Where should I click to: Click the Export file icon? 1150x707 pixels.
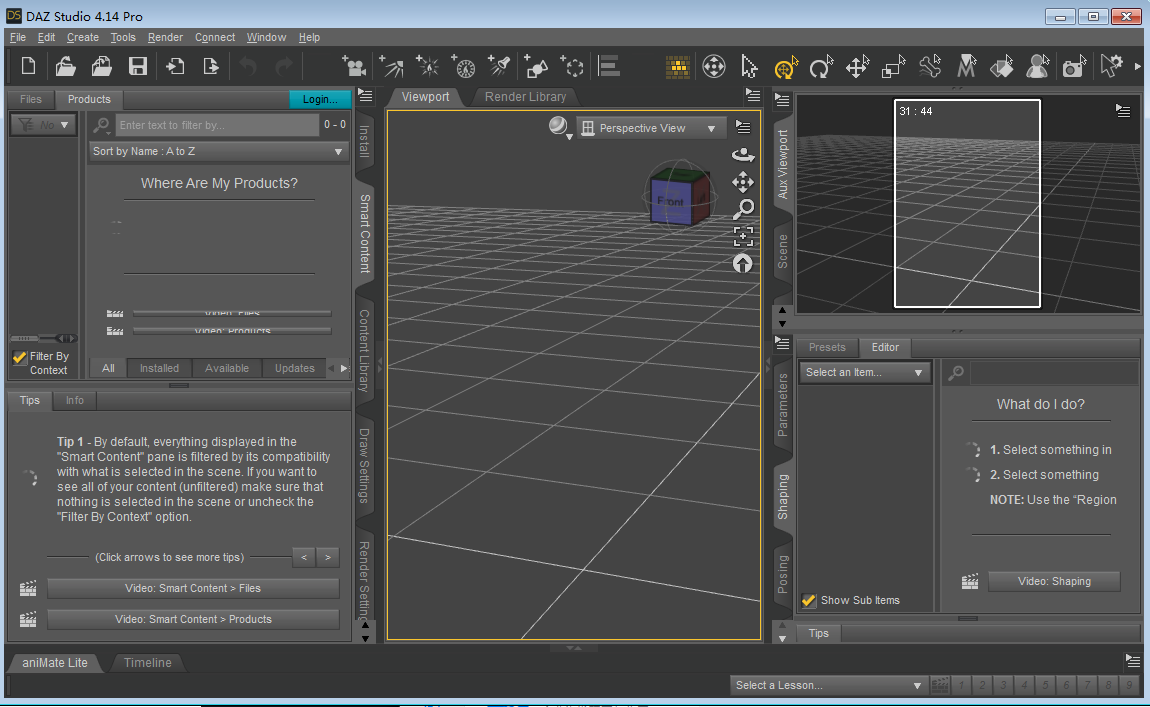click(210, 67)
